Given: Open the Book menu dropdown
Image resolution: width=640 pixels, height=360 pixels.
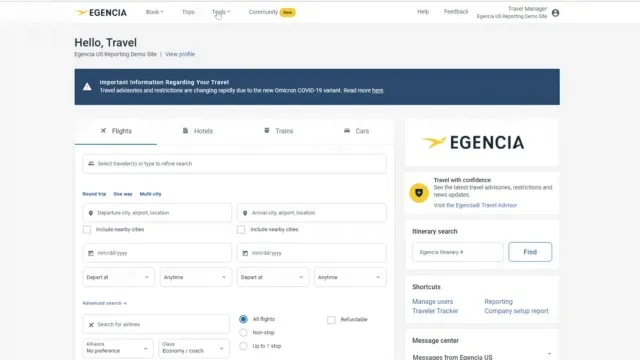Looking at the screenshot, I should click(155, 12).
